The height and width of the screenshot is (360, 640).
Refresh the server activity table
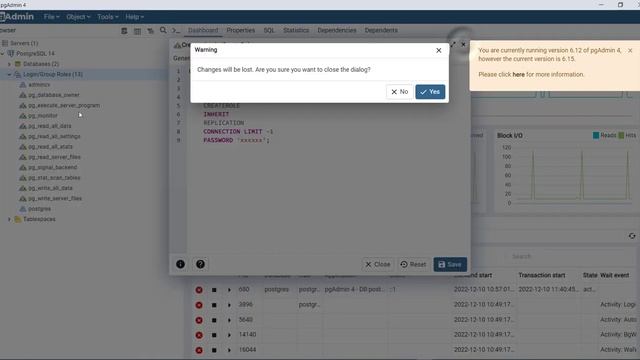point(632,236)
